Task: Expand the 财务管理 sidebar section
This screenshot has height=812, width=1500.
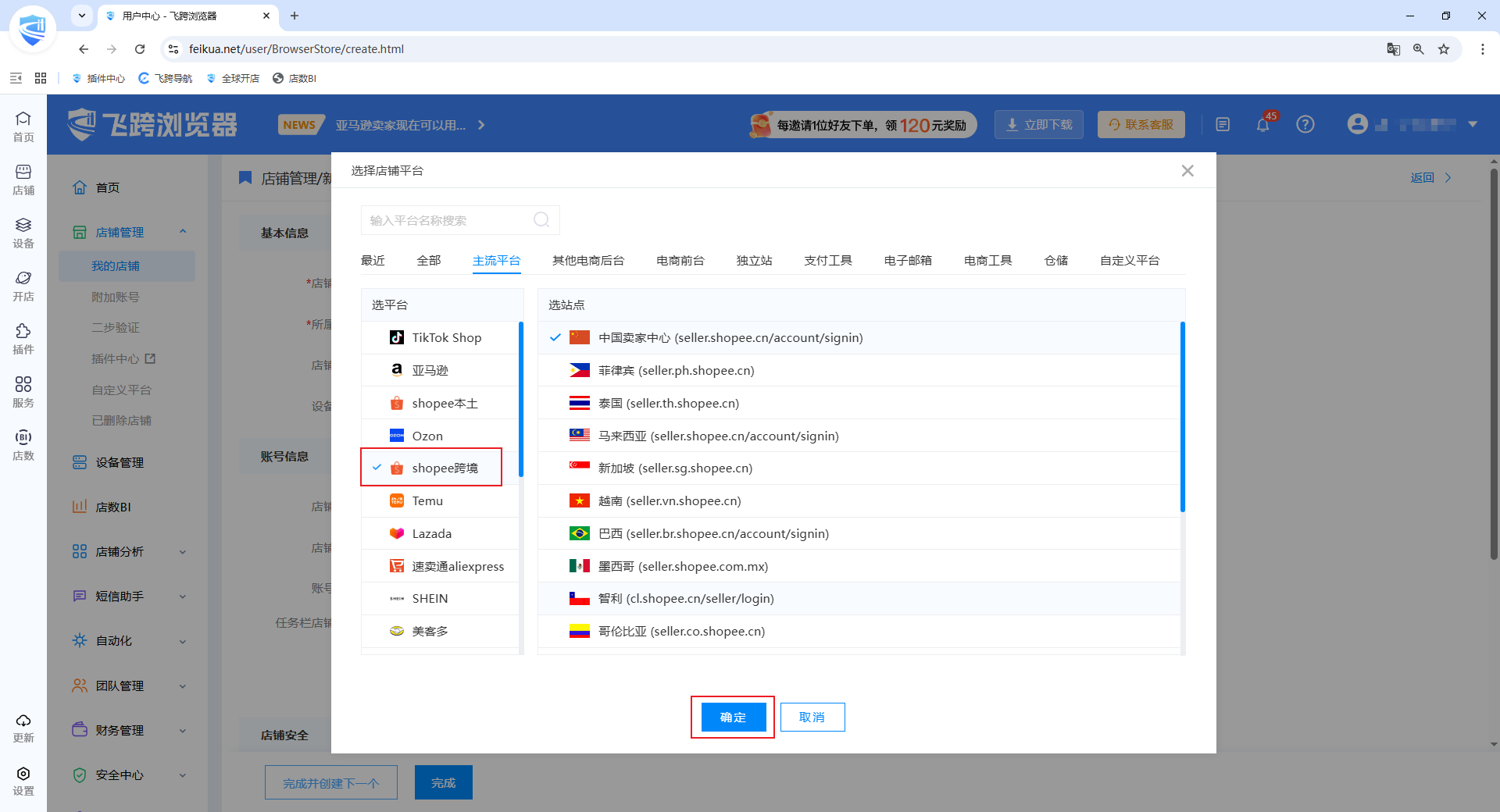Action: (183, 731)
